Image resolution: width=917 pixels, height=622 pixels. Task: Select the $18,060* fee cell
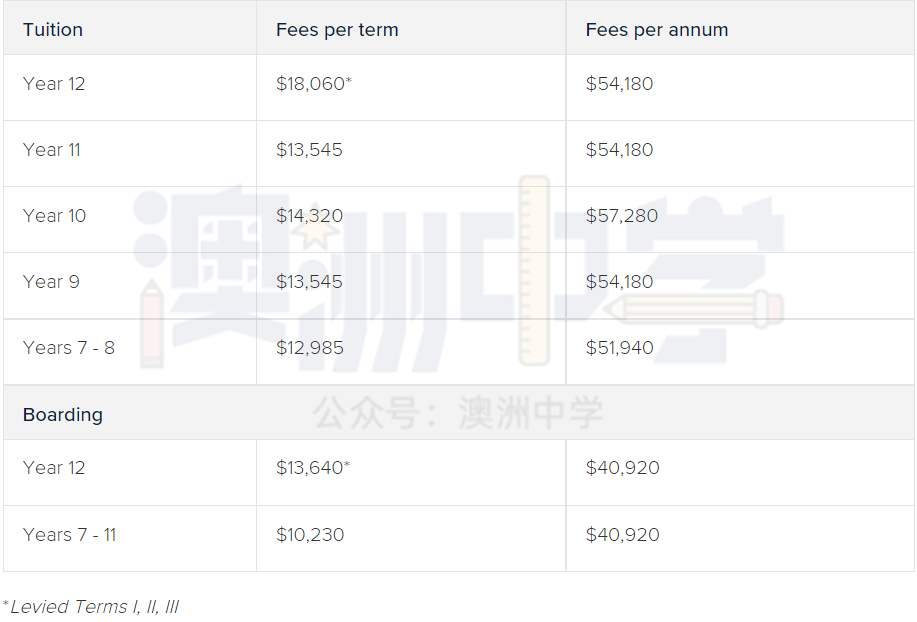[x=313, y=84]
